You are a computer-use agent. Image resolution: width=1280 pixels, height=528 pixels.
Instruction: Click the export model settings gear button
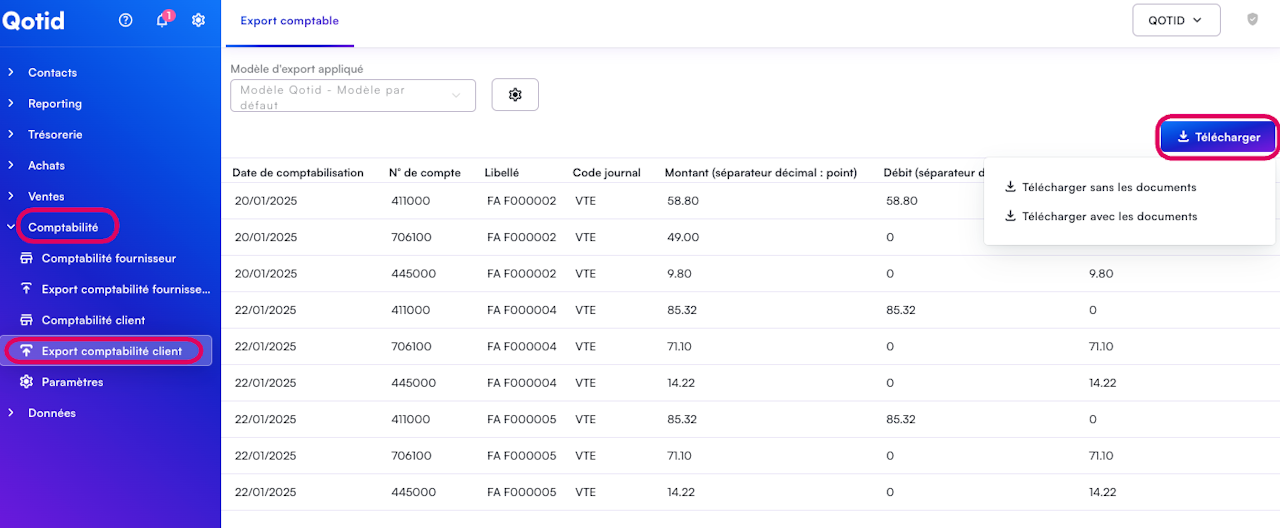click(515, 95)
